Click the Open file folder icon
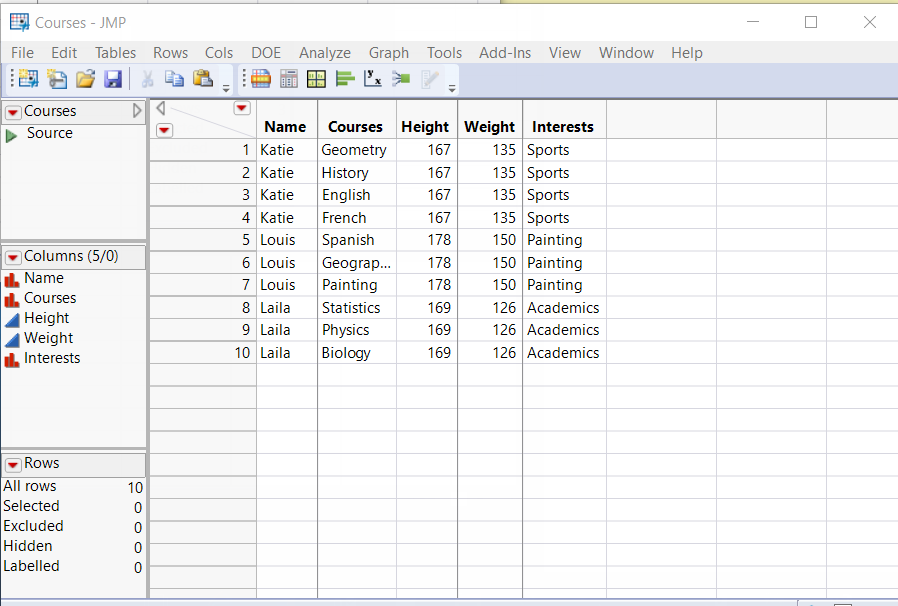 [x=85, y=79]
